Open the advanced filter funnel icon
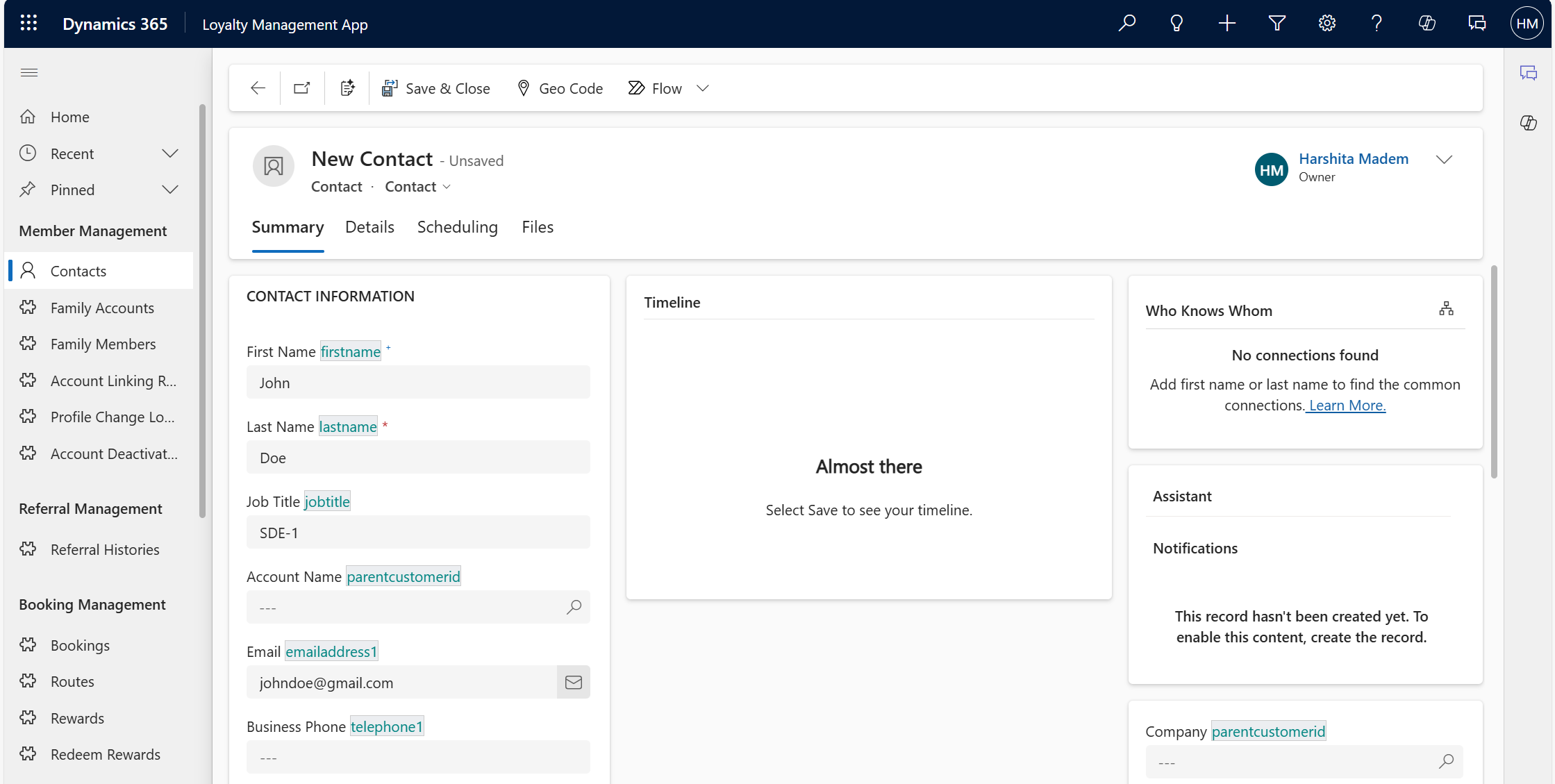This screenshot has width=1555, height=784. (1277, 24)
